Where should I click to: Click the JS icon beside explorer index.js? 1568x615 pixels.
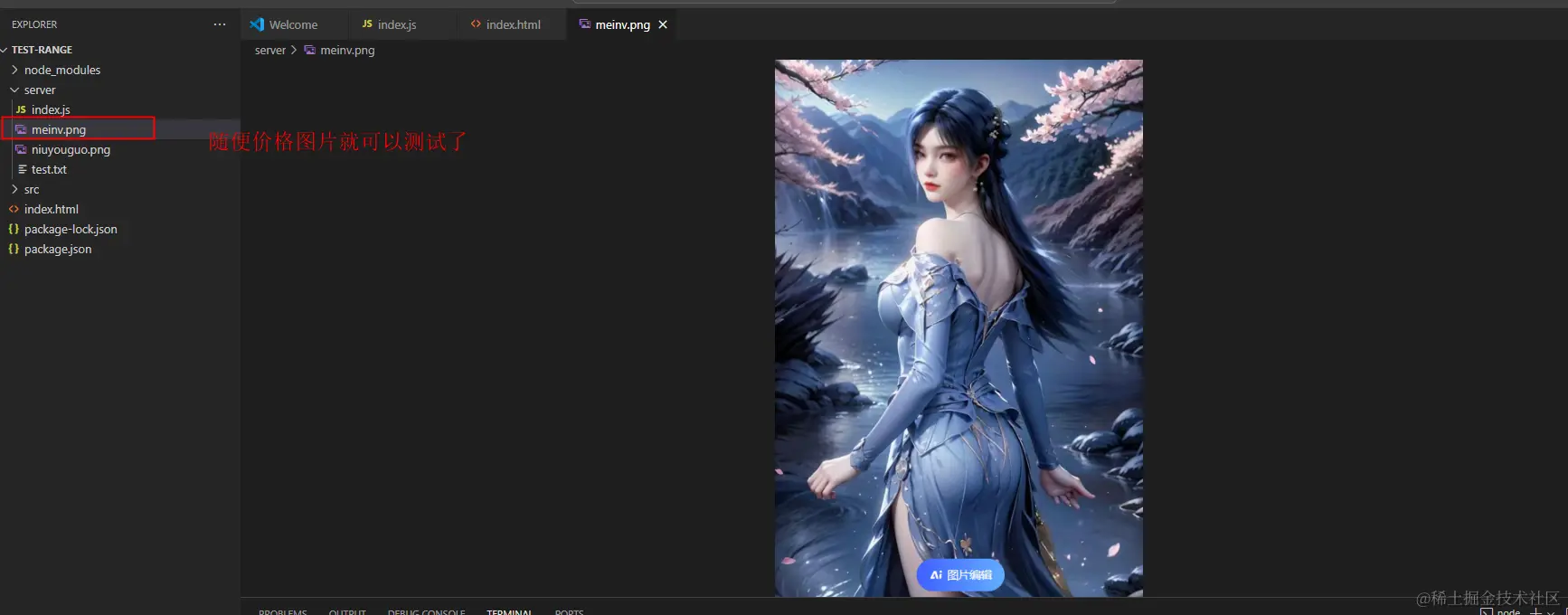point(21,109)
